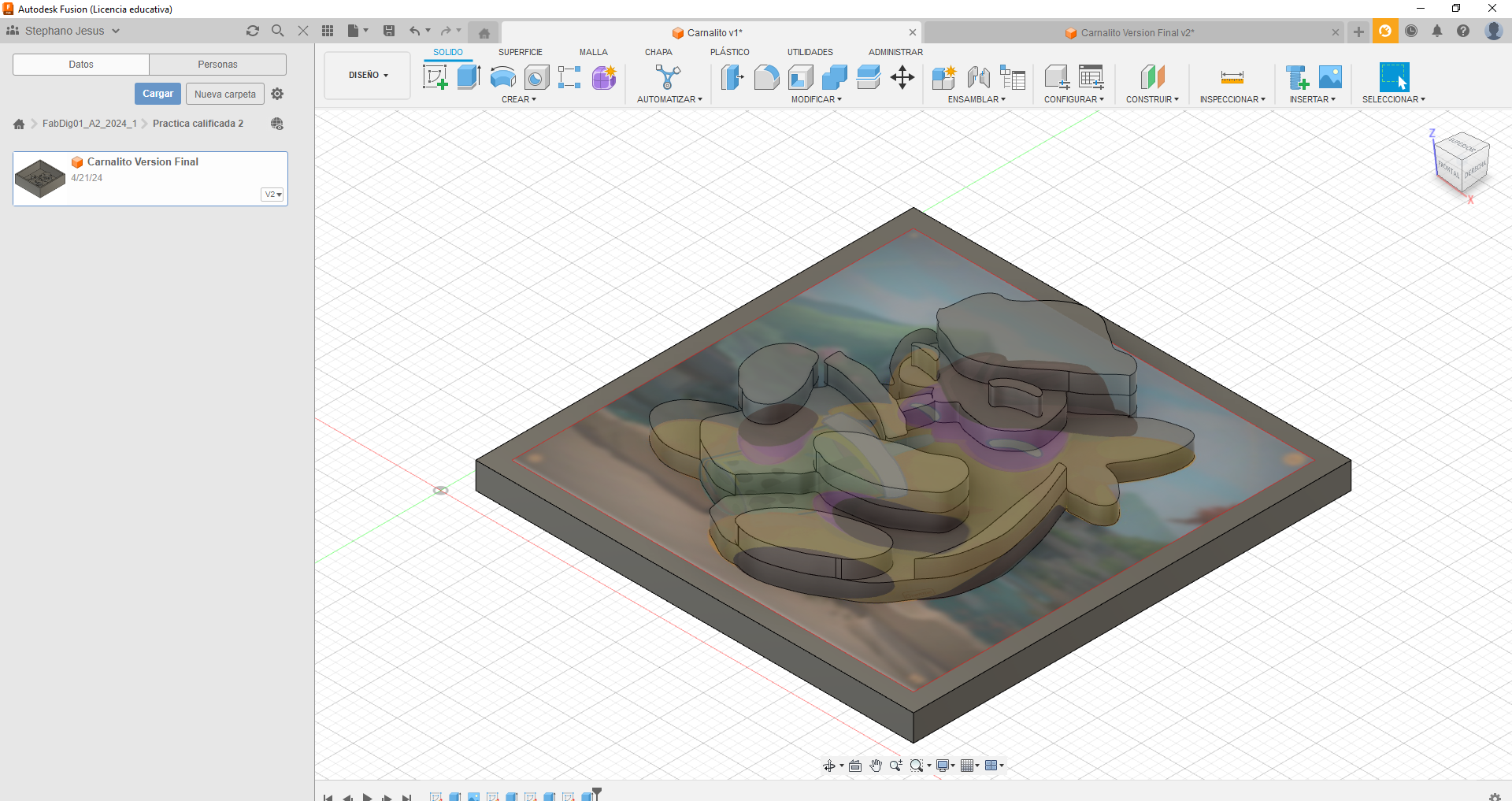Click the Insert Derive icon
The width and height of the screenshot is (1512, 801).
click(x=1296, y=77)
